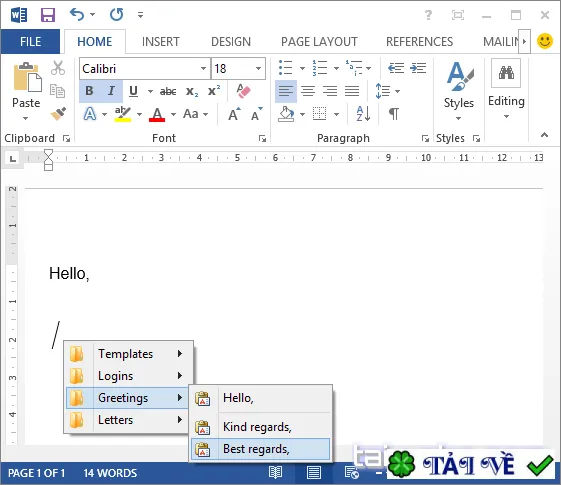Open the Calibri font name dropdown
Screen dimensions: 561x485
203,68
